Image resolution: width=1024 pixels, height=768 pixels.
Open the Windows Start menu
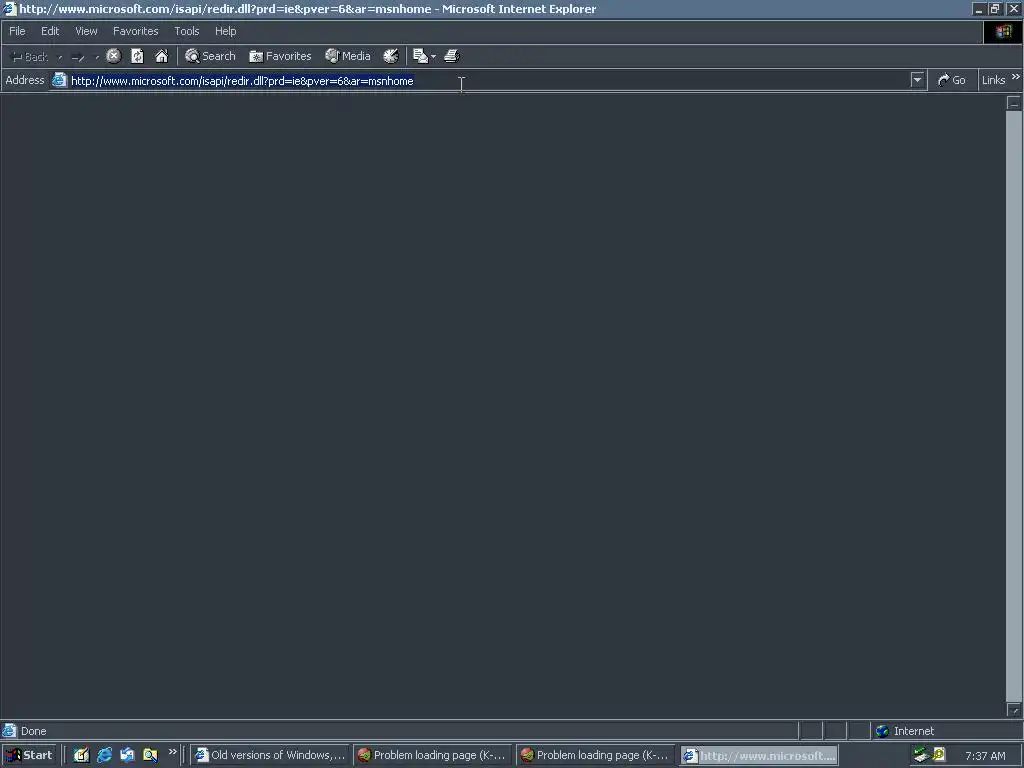point(30,756)
